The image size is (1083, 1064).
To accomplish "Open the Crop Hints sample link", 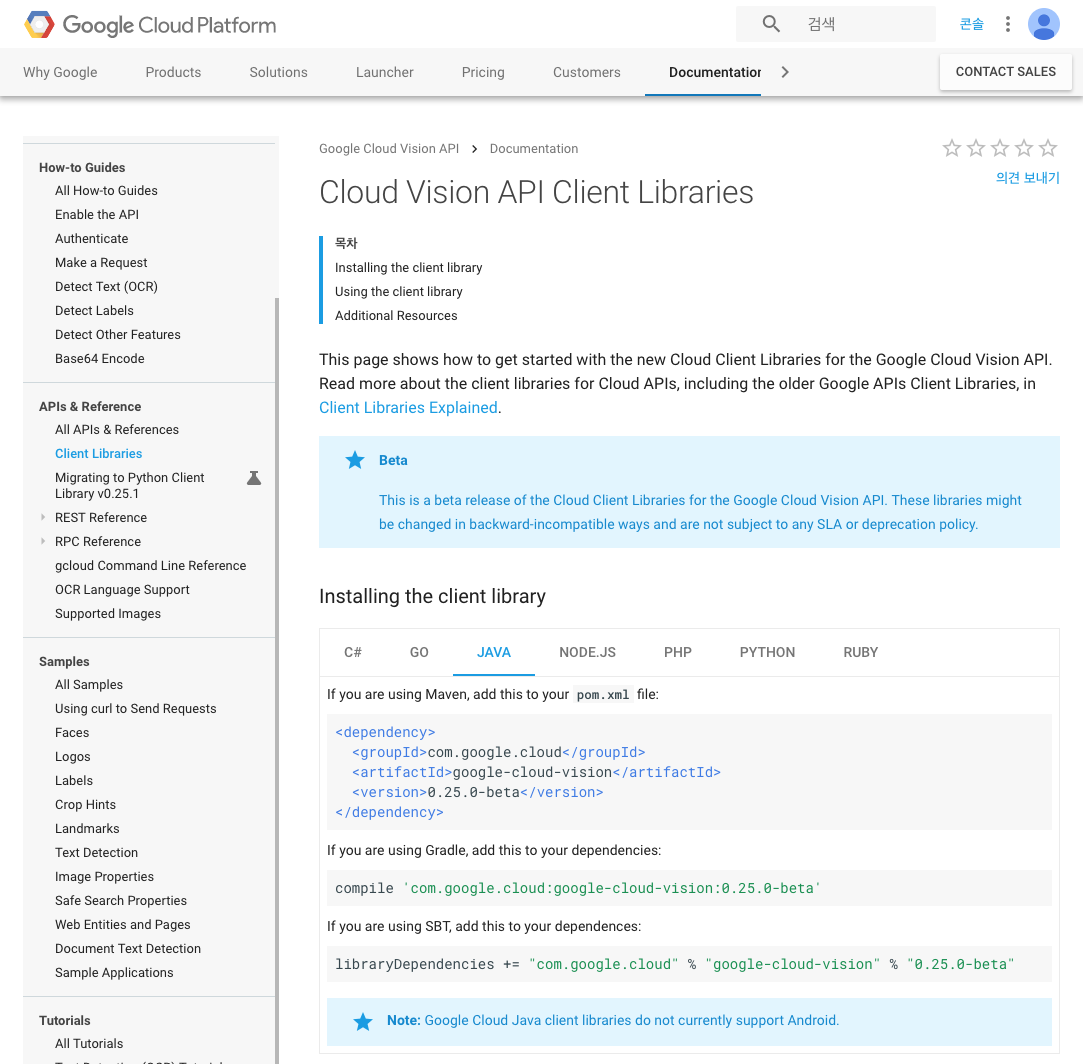I will tap(85, 805).
